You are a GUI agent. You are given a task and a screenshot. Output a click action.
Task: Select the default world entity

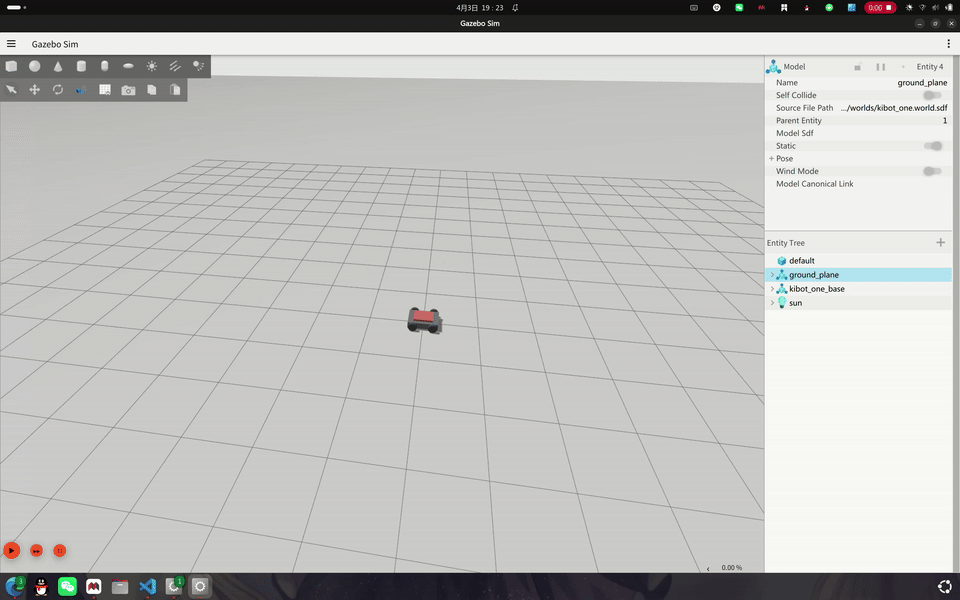[x=801, y=261]
